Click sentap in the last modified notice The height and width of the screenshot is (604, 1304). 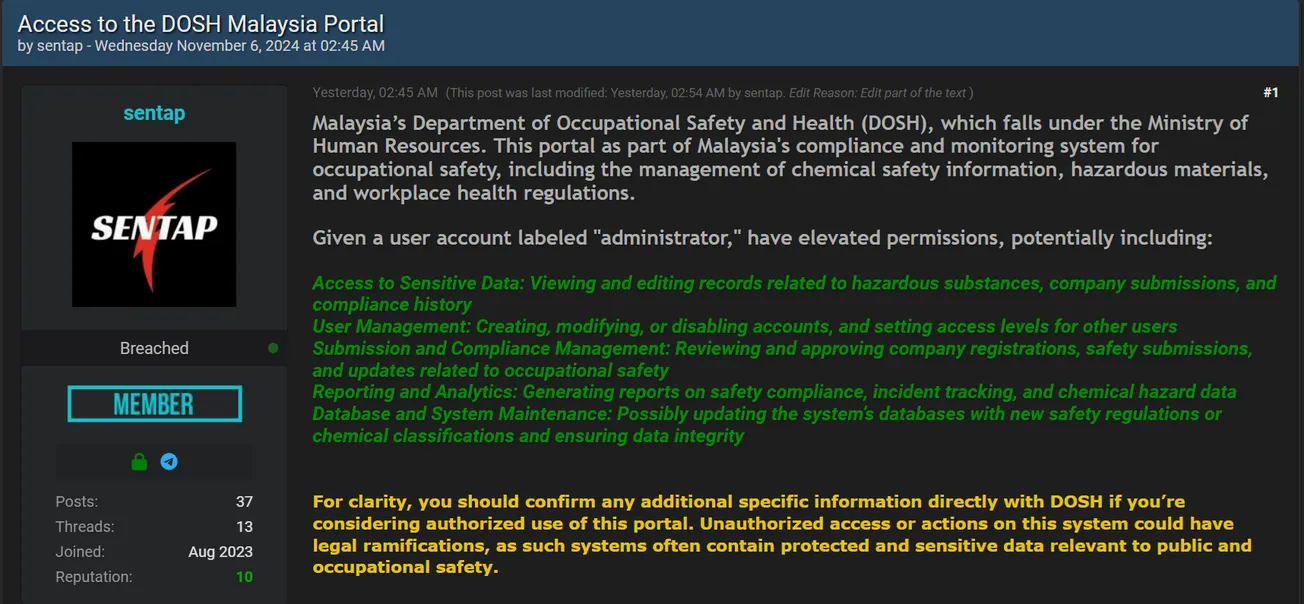(x=764, y=93)
